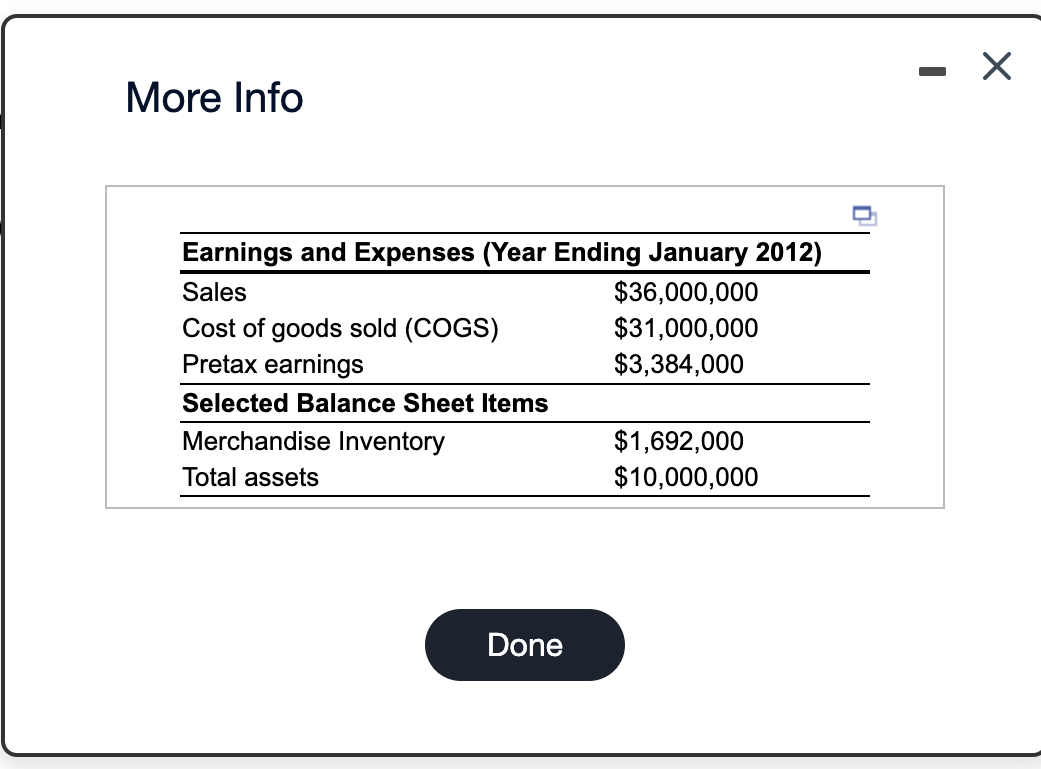Click the copy-to-clipboard icon above the table

coord(865,216)
